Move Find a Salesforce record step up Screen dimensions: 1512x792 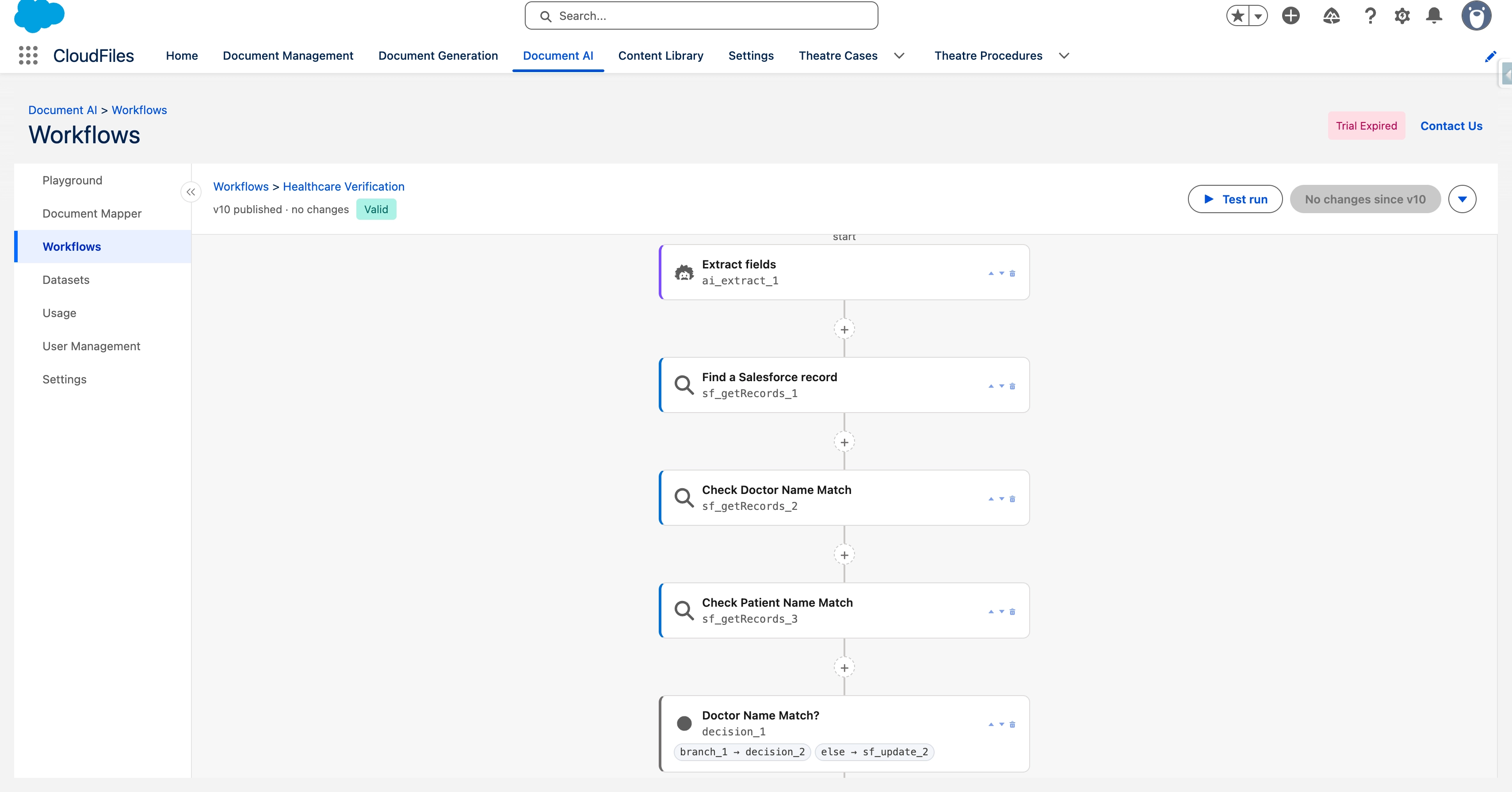pyautogui.click(x=991, y=386)
